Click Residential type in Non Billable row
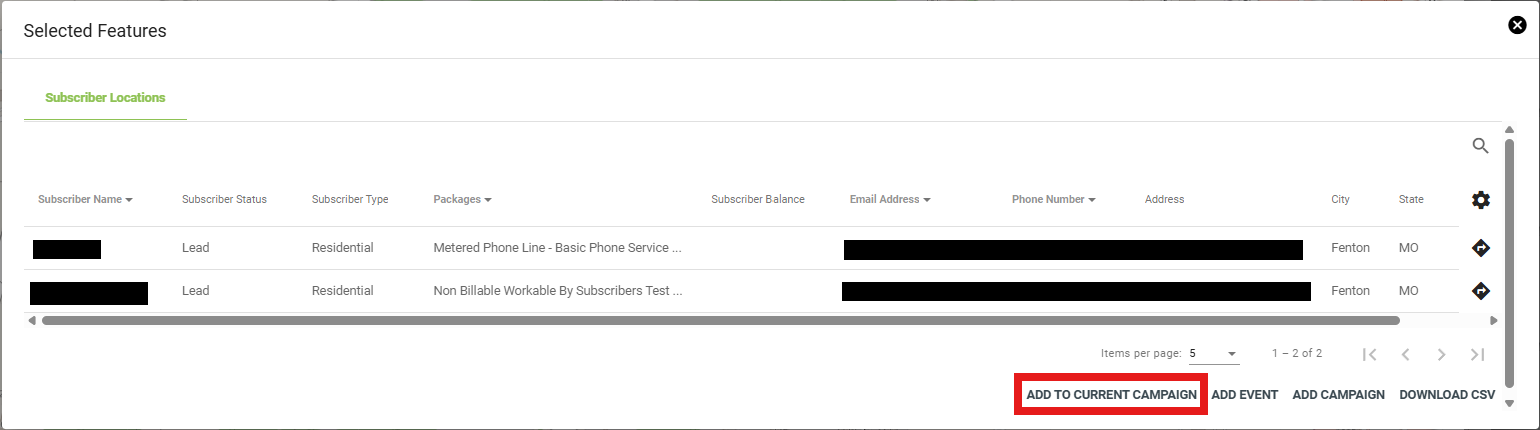The height and width of the screenshot is (430, 1540). coord(342,291)
